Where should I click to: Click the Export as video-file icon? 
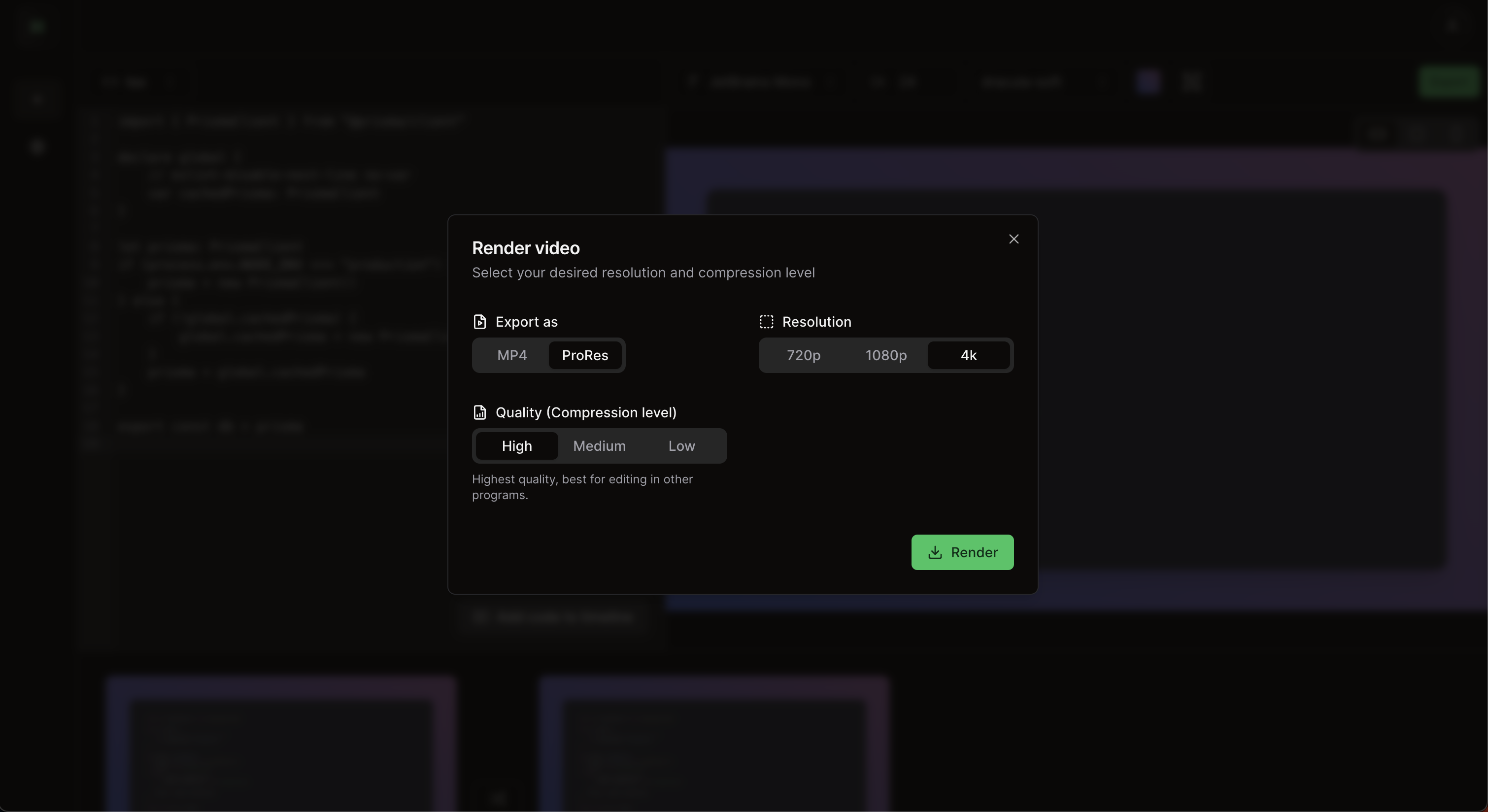coord(479,322)
